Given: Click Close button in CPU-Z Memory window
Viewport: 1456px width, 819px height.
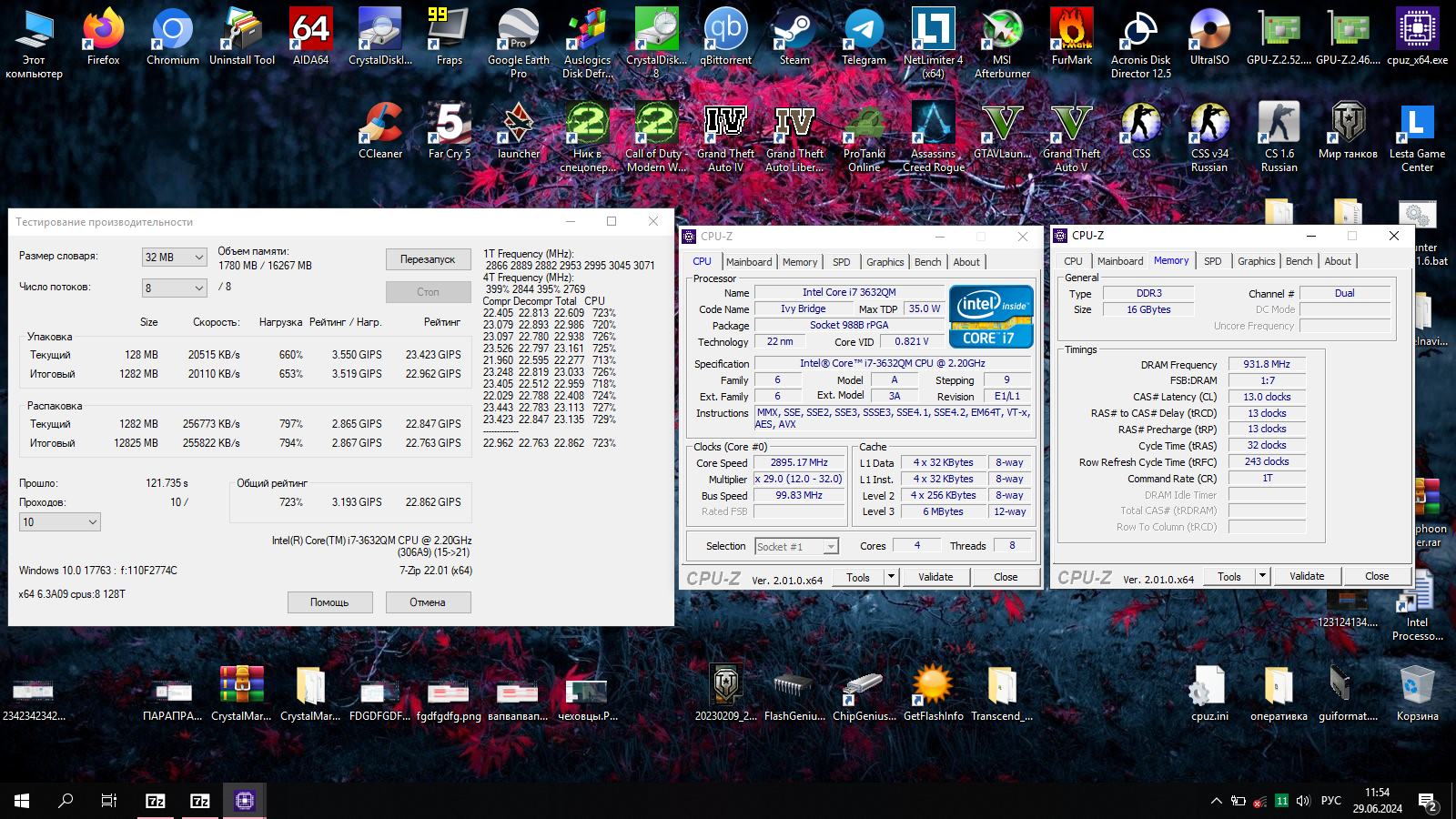Looking at the screenshot, I should (x=1377, y=576).
